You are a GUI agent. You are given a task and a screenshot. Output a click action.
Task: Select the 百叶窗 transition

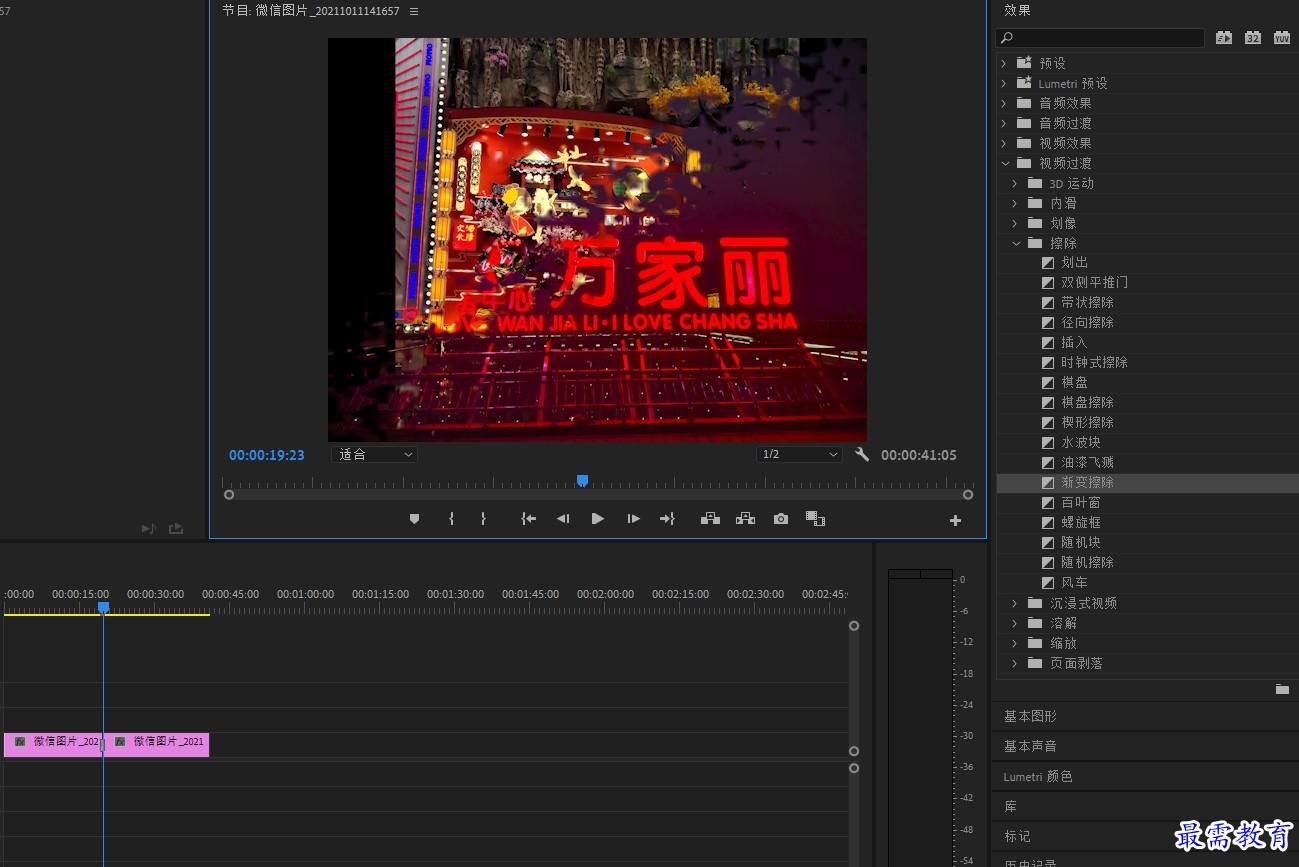pyautogui.click(x=1081, y=503)
